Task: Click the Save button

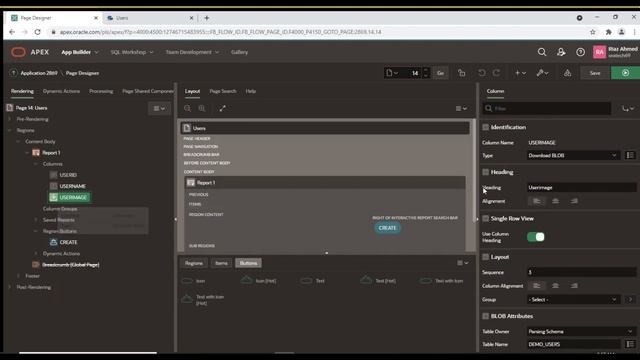Action: tap(595, 73)
